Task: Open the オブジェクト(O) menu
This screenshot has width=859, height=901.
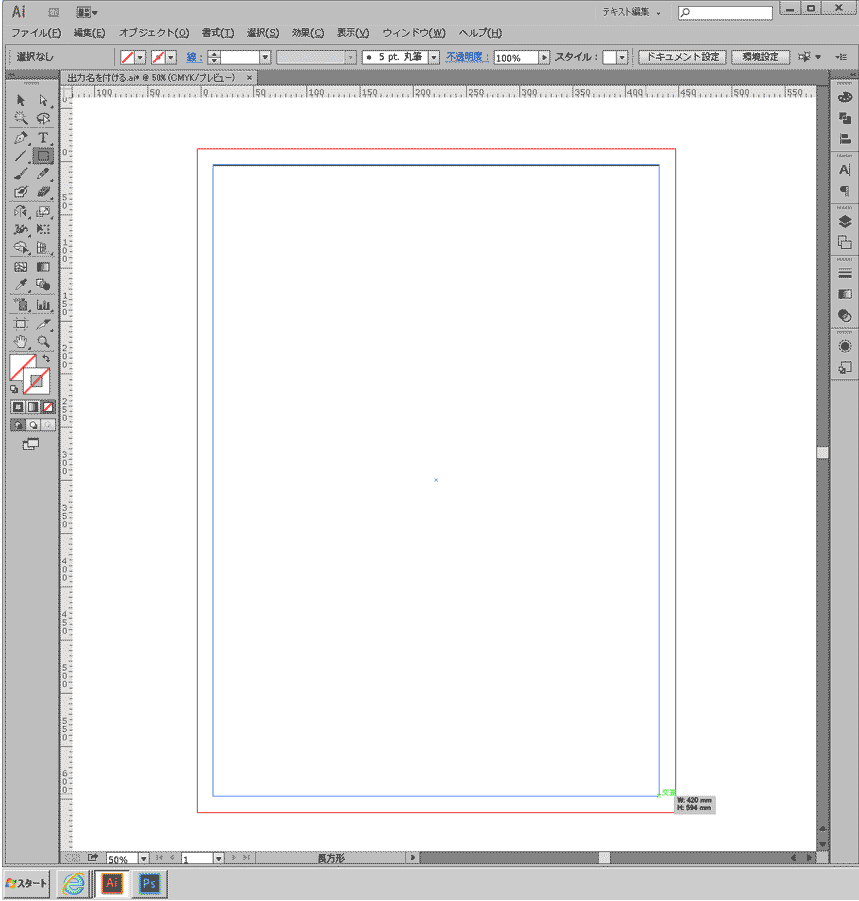Action: tap(153, 33)
